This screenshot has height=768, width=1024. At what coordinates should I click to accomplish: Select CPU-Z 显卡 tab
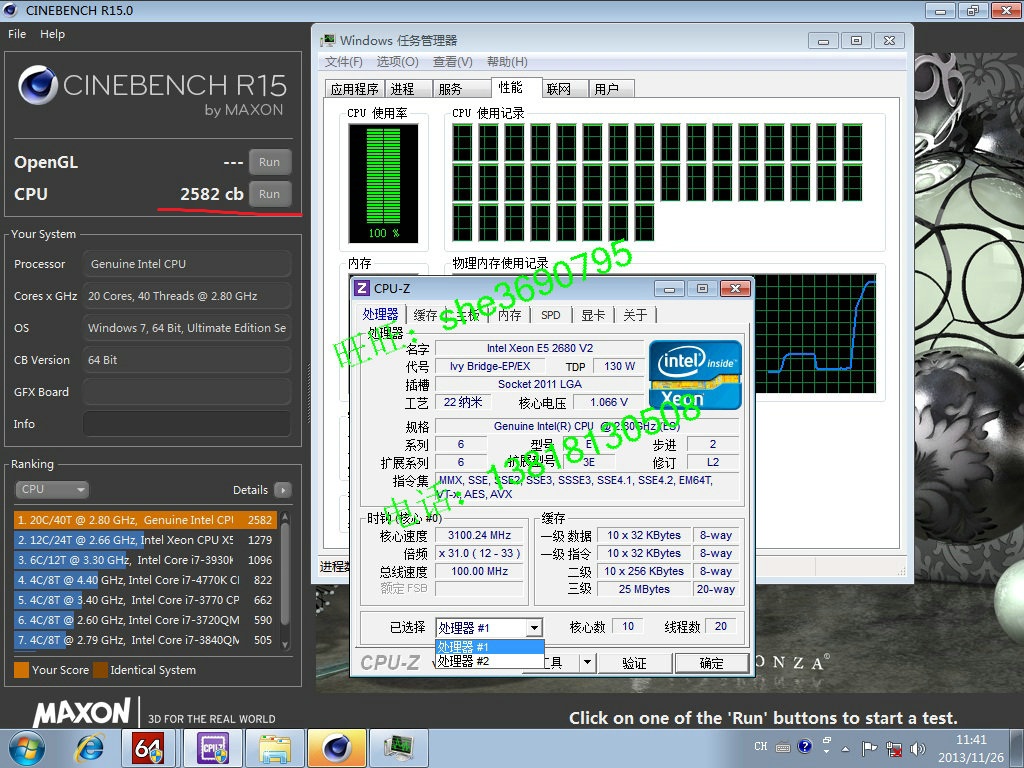[x=593, y=315]
